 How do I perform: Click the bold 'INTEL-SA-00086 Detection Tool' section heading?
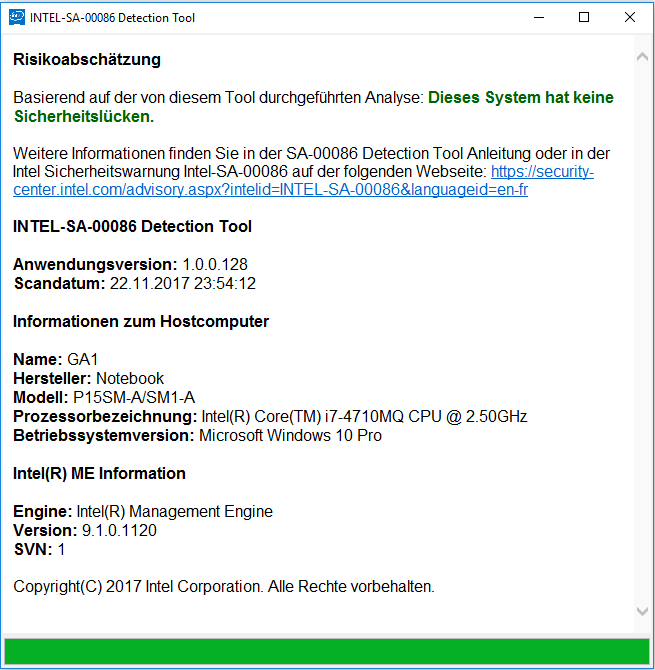[x=132, y=226]
